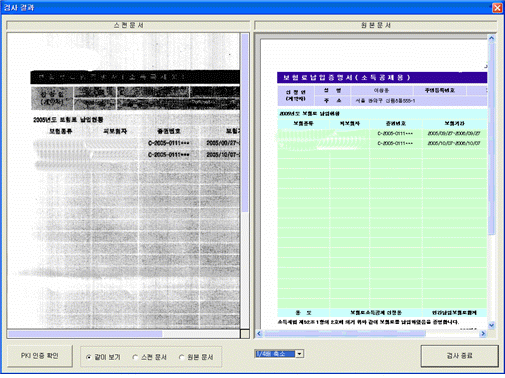
Task: Click the black title banner in scanned document
Action: pos(135,77)
